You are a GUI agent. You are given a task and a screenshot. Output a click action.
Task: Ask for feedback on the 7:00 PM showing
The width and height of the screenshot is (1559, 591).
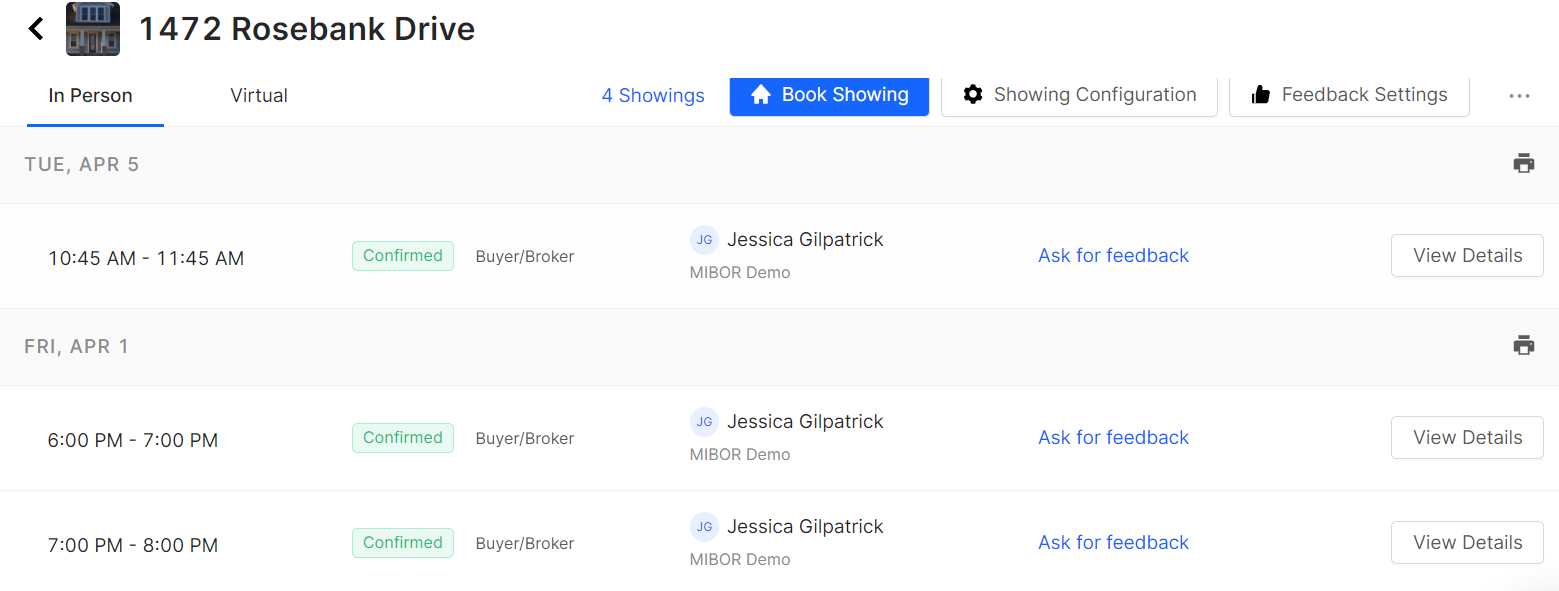tap(1113, 543)
